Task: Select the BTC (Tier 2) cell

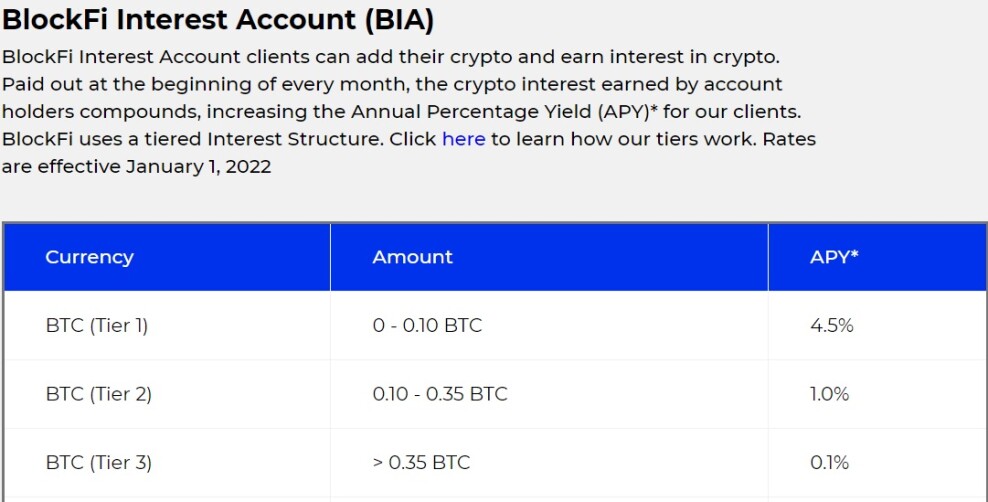Action: (x=167, y=394)
